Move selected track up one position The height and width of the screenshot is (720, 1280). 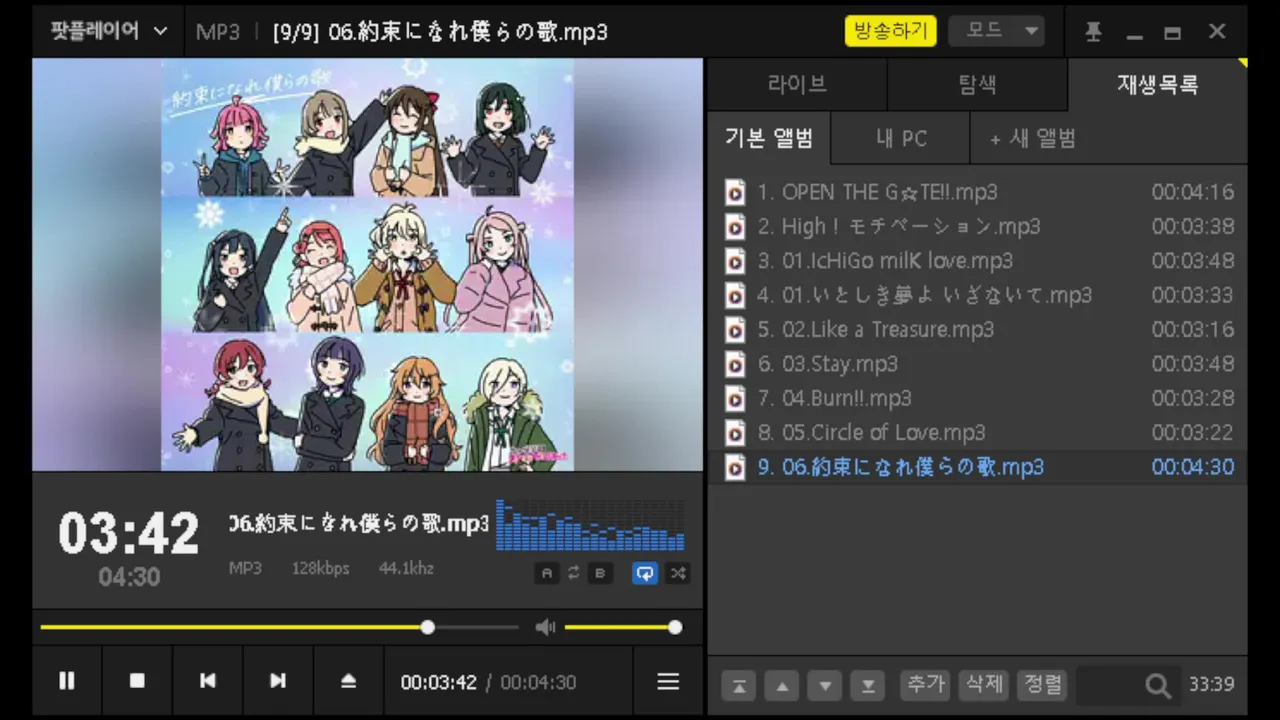pos(782,686)
